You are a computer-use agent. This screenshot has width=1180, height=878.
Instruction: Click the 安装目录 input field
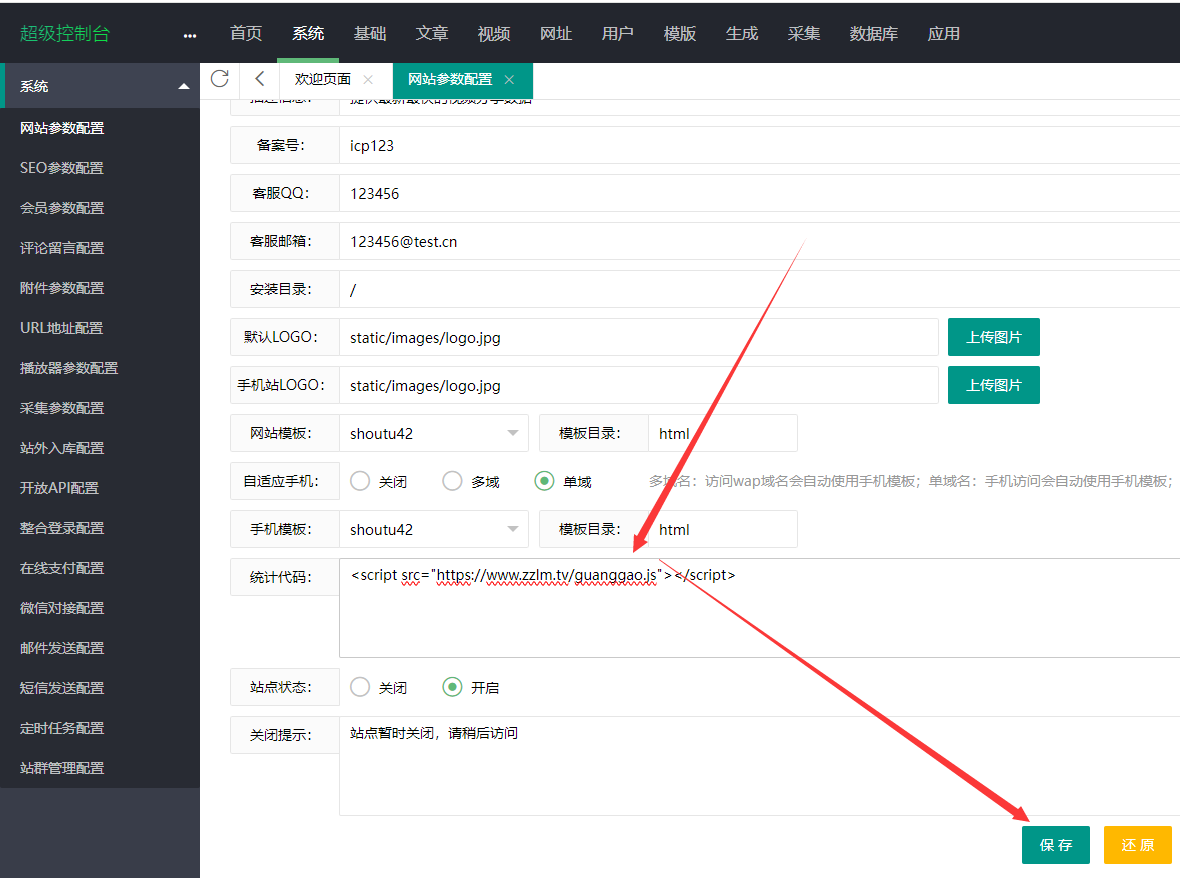(x=759, y=290)
